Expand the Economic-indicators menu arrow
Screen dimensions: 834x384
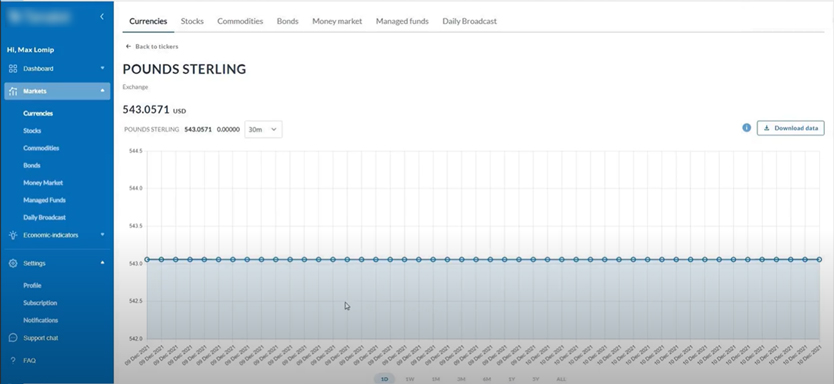103,235
